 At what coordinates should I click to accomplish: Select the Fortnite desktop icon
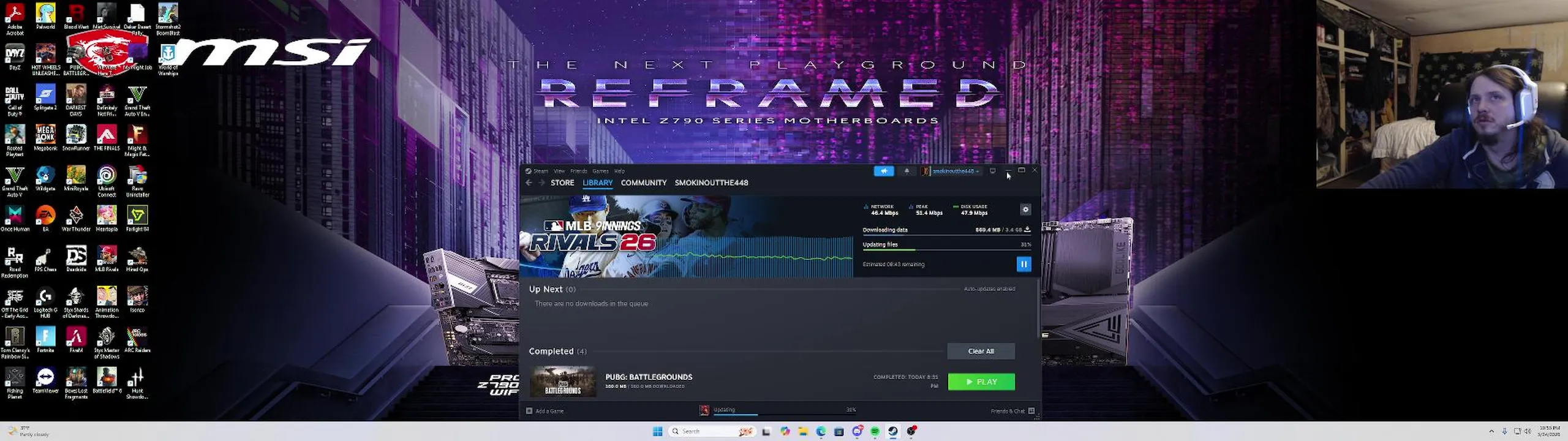[45, 340]
